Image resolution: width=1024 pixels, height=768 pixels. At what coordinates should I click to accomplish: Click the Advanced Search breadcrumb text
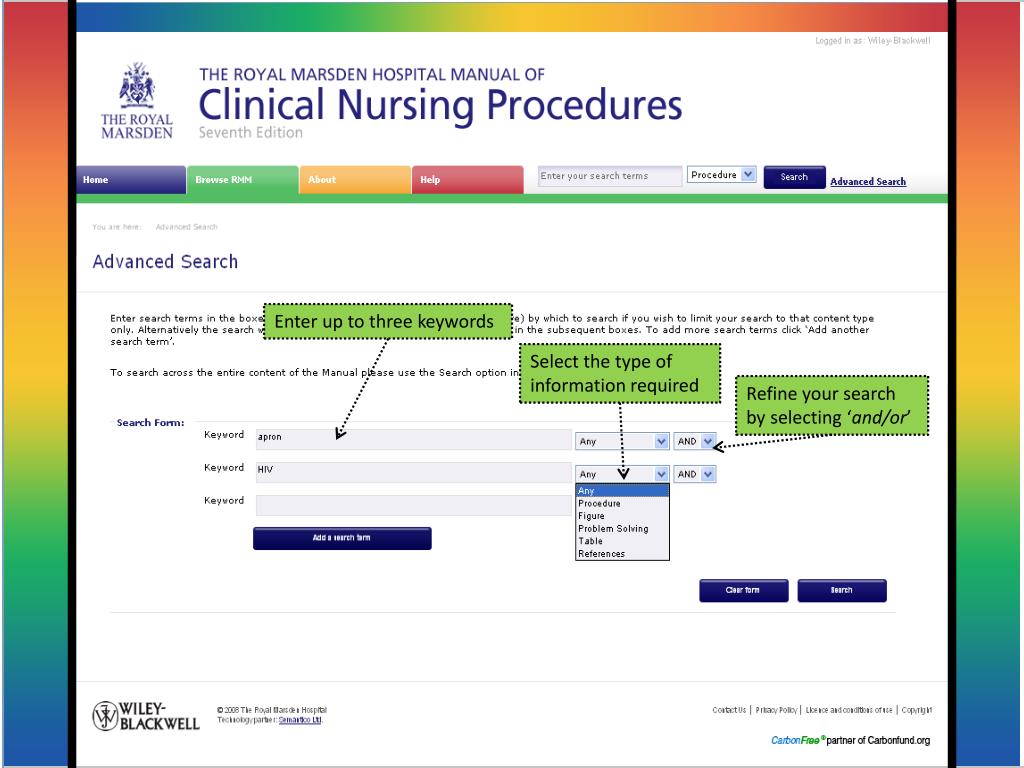[186, 227]
